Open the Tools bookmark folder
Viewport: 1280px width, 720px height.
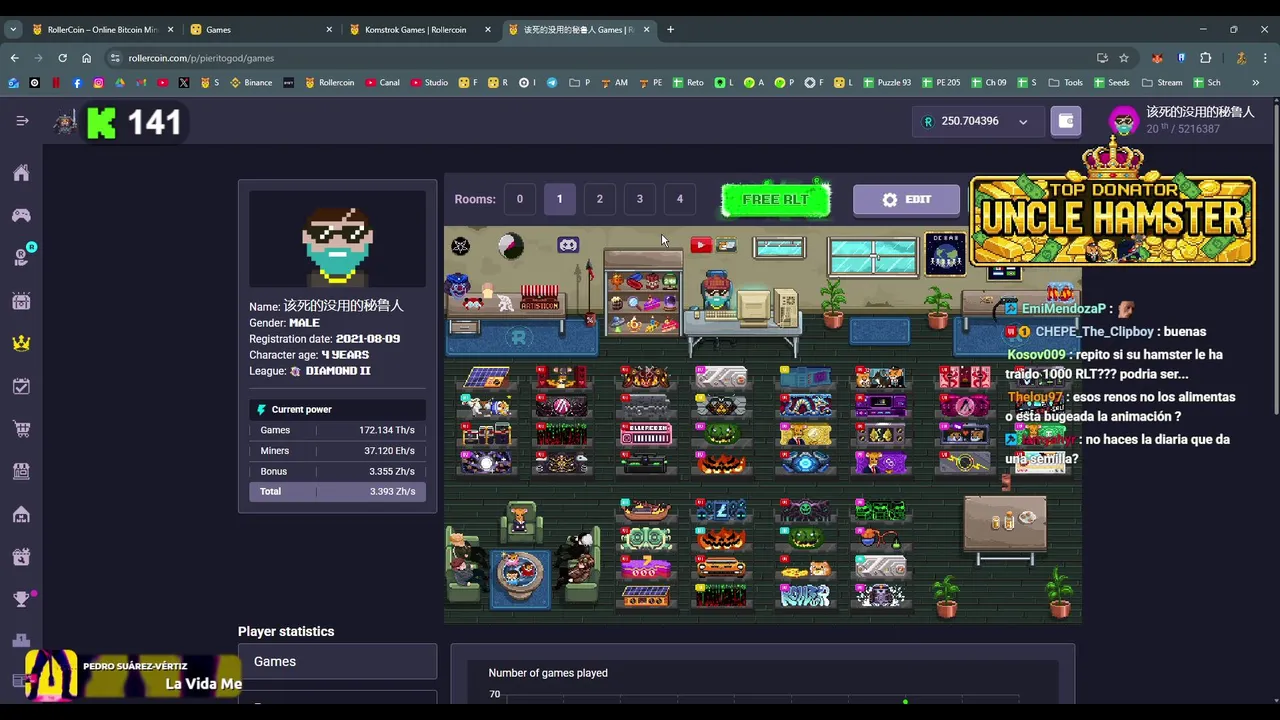tap(1065, 83)
